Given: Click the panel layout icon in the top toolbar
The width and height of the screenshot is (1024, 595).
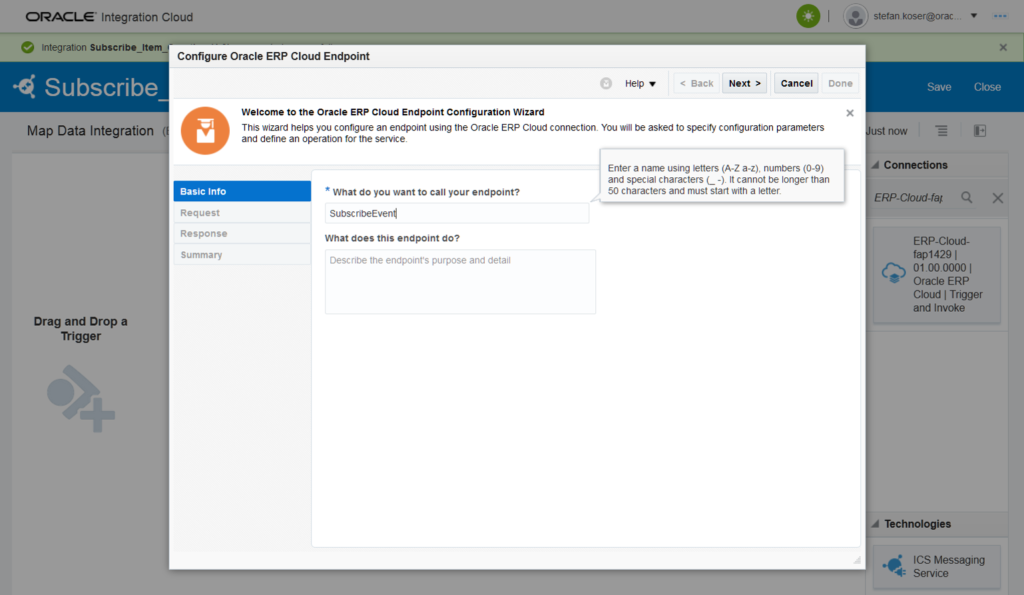Looking at the screenshot, I should (979, 130).
